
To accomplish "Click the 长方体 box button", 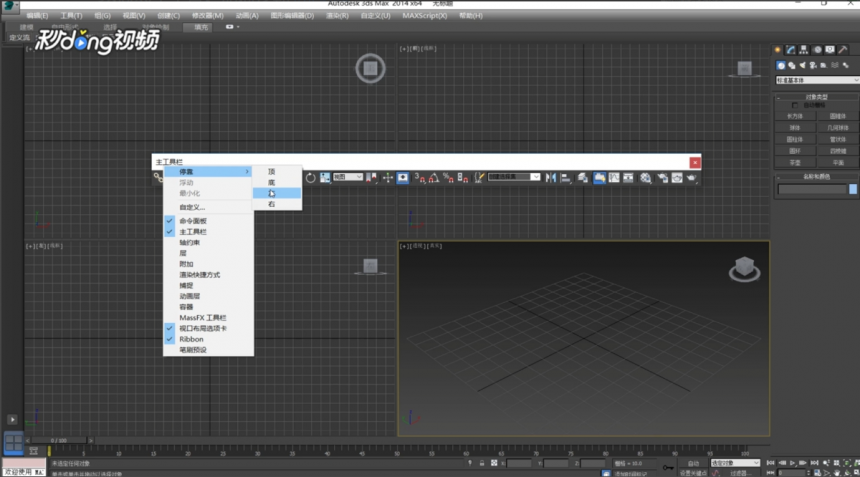I will pos(795,116).
